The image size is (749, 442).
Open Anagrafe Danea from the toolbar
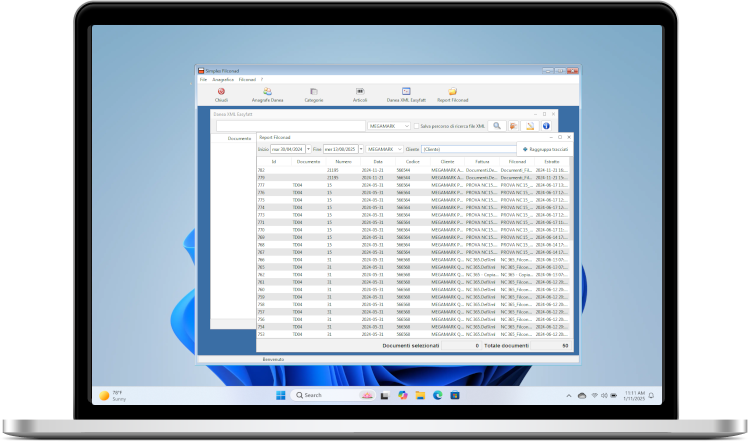pyautogui.click(x=267, y=95)
